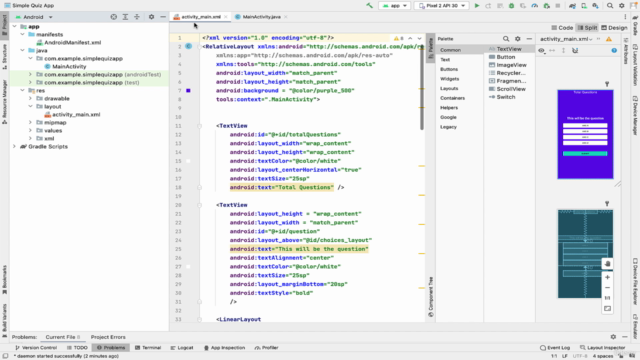Open the search everywhere magnifier
This screenshot has width=640, height=360.
(610, 6)
